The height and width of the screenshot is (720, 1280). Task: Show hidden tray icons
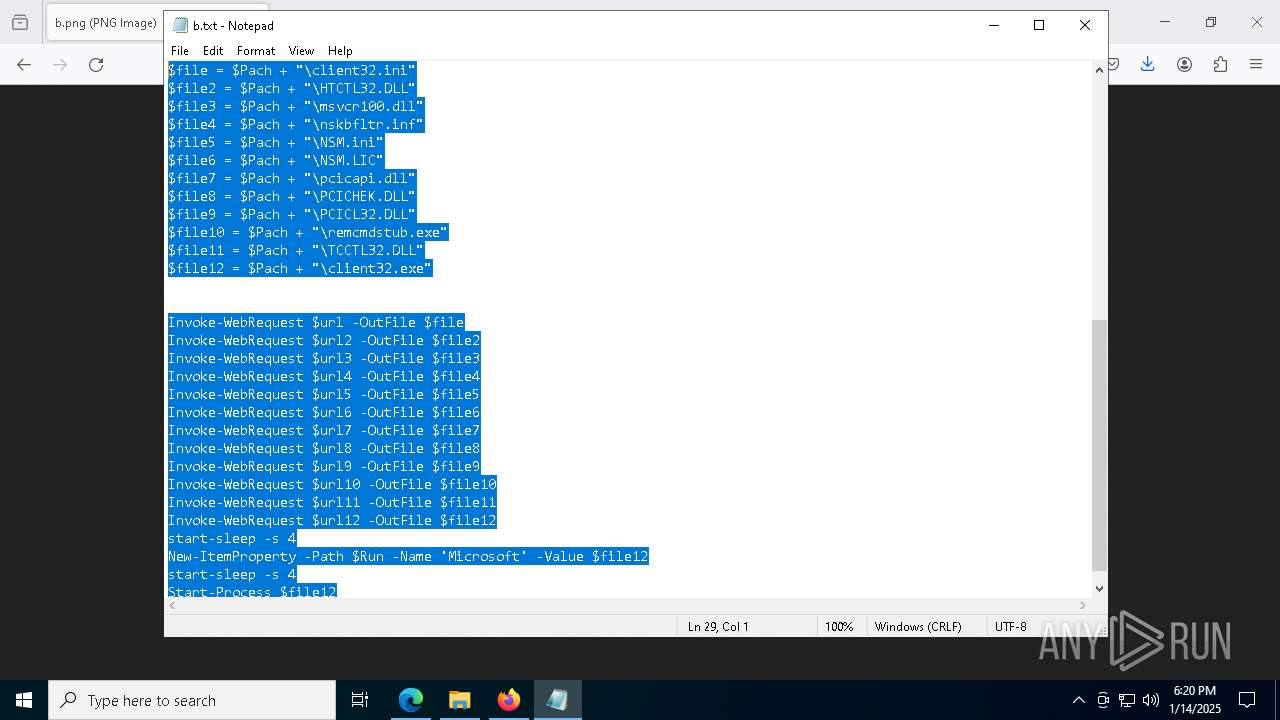point(1078,700)
